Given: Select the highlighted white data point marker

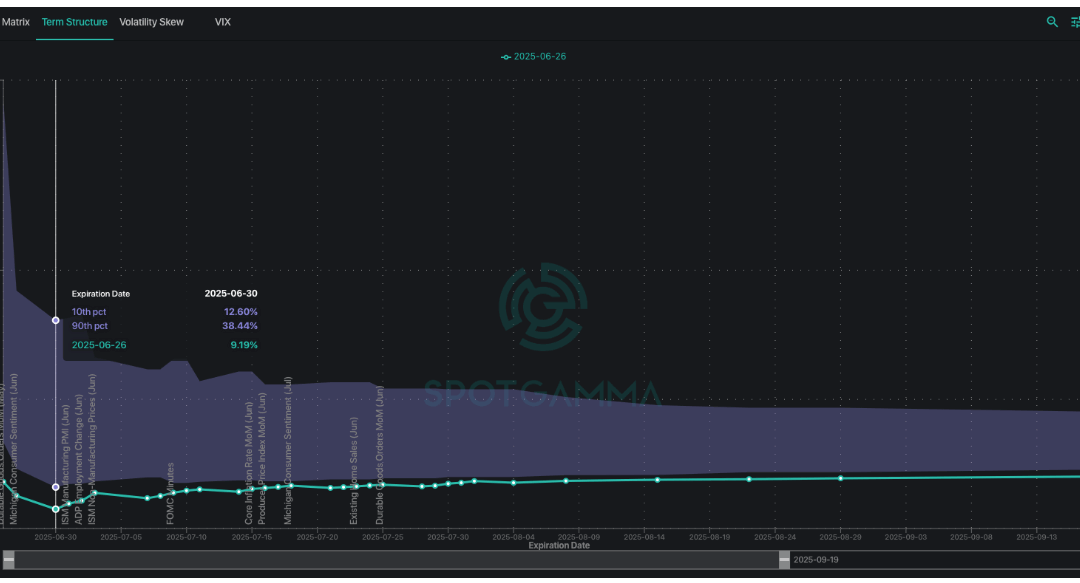Looking at the screenshot, I should point(56,321).
